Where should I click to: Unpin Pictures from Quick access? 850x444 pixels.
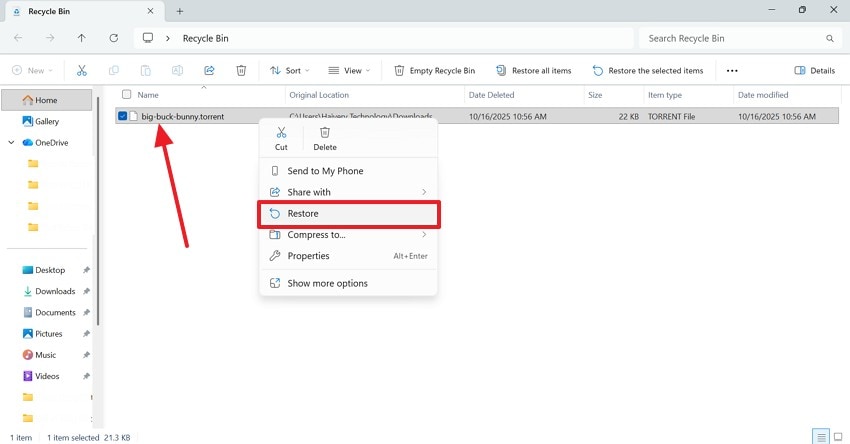pos(86,333)
